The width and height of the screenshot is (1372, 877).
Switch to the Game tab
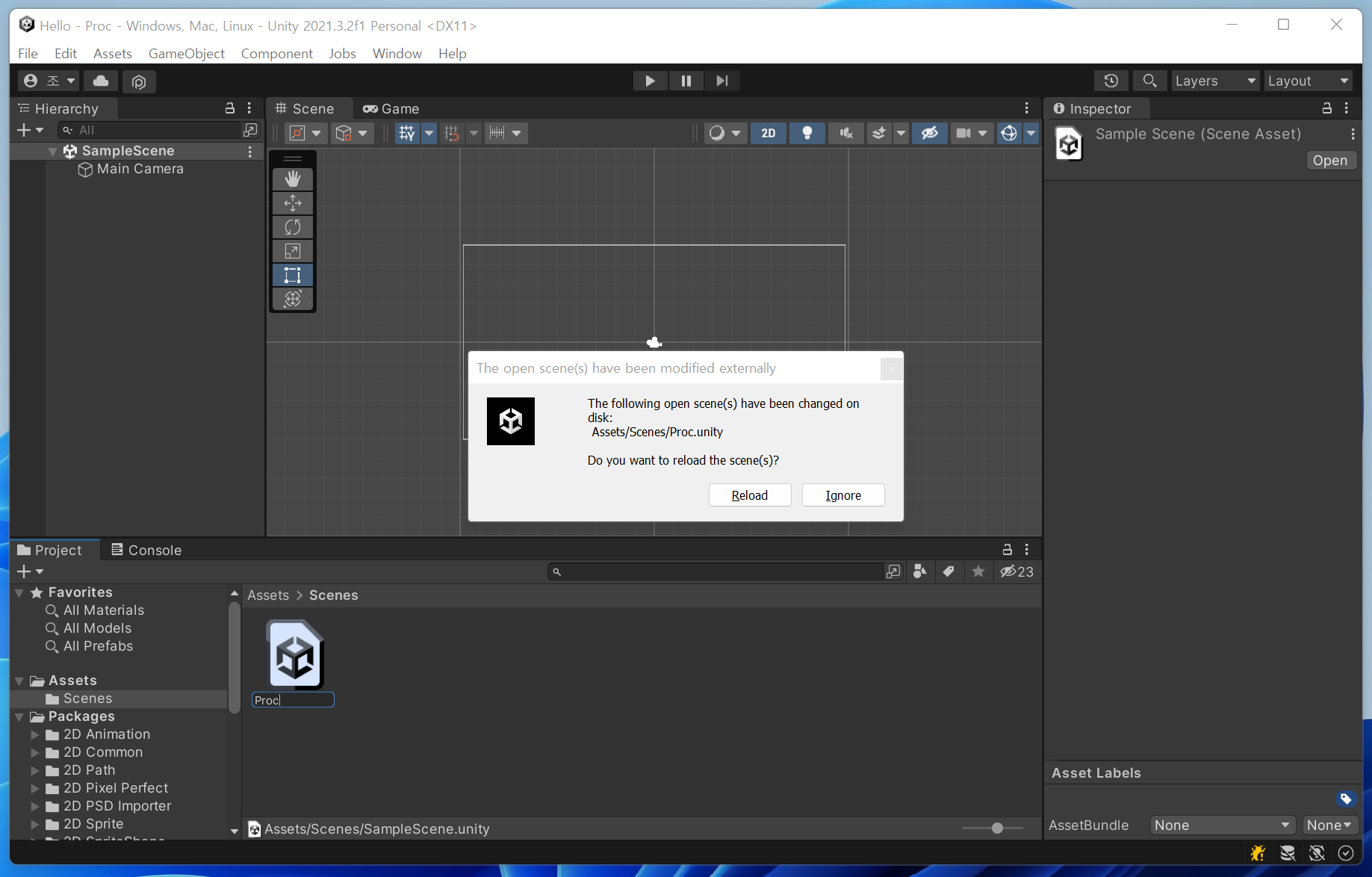pos(391,108)
